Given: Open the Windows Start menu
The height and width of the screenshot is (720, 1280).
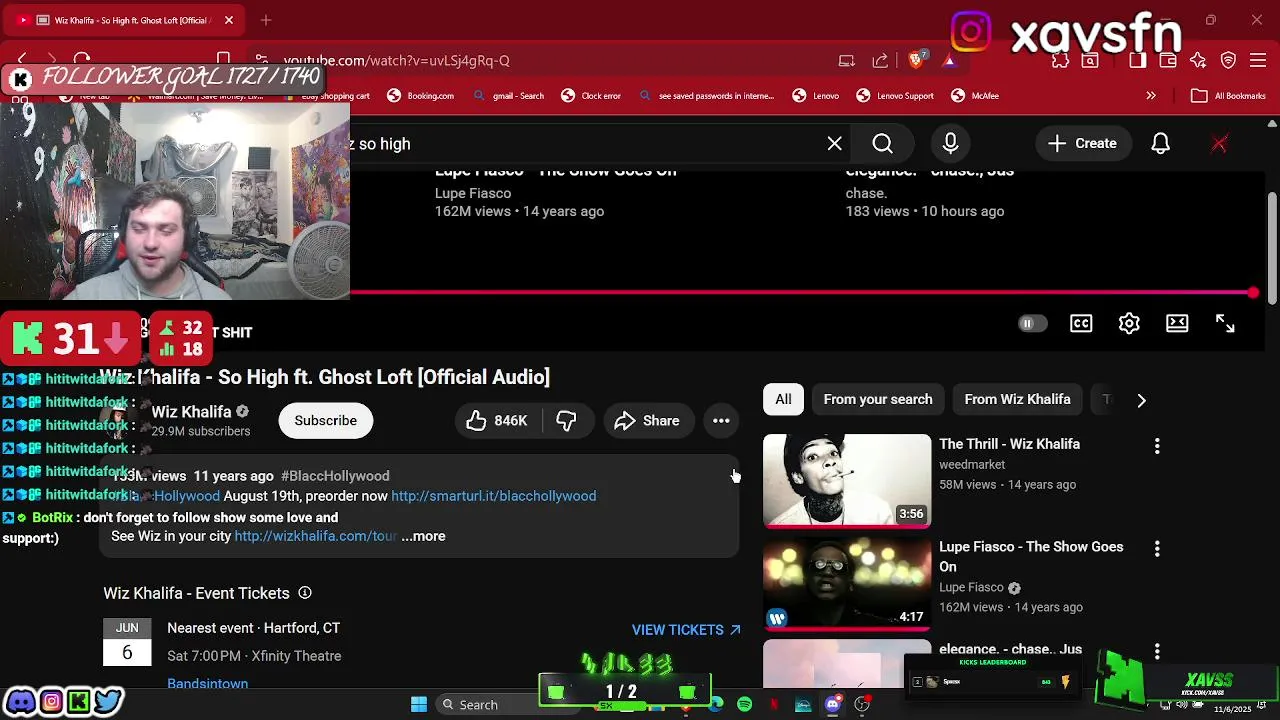Looking at the screenshot, I should tap(419, 705).
